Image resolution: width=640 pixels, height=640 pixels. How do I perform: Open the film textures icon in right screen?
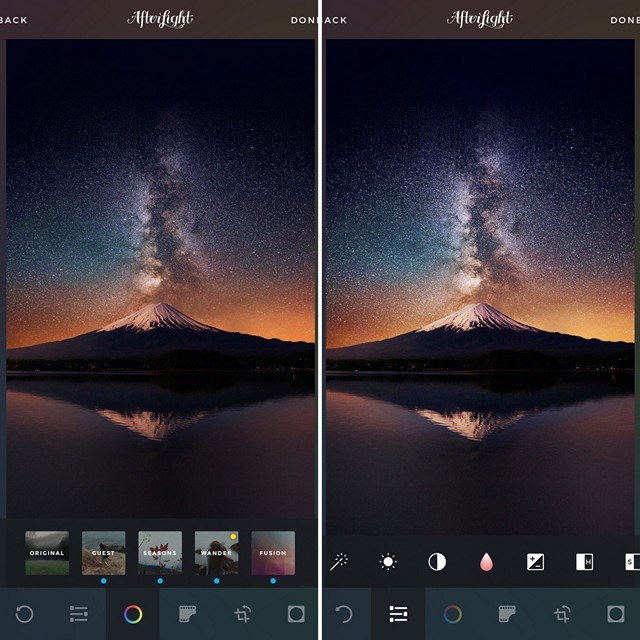pyautogui.click(x=507, y=614)
